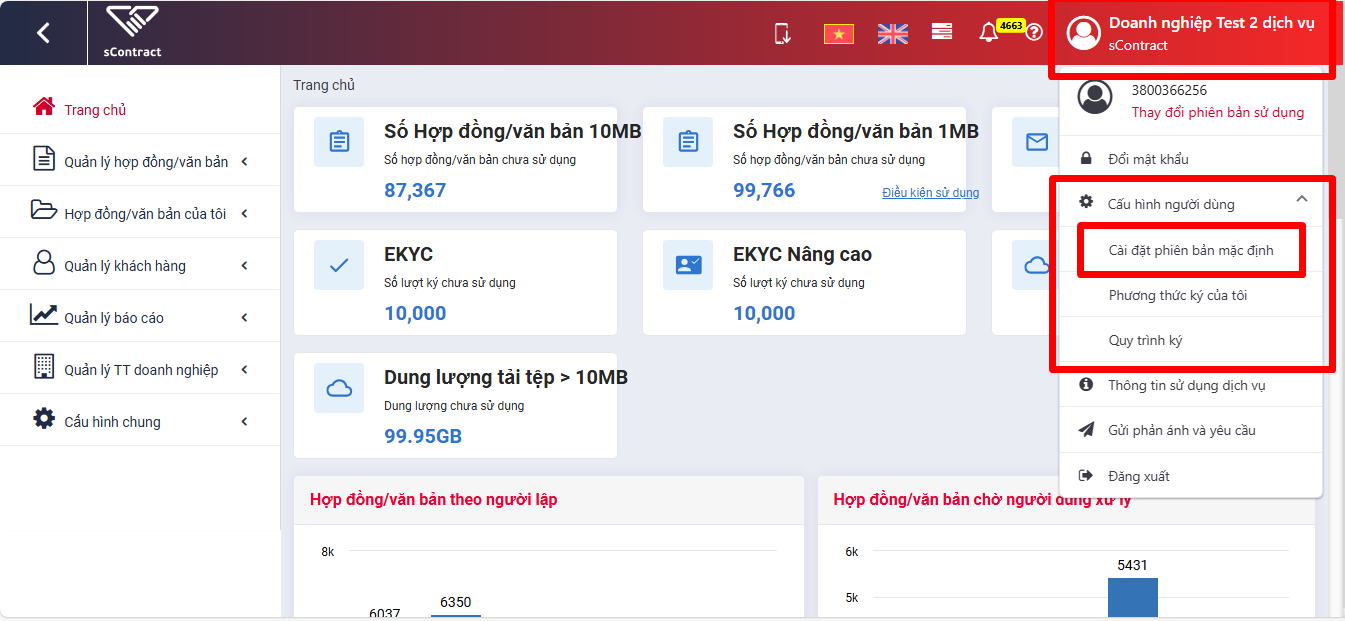Open Thông tin sử dụng dịch vụ
This screenshot has width=1345, height=621.
pyautogui.click(x=1191, y=385)
